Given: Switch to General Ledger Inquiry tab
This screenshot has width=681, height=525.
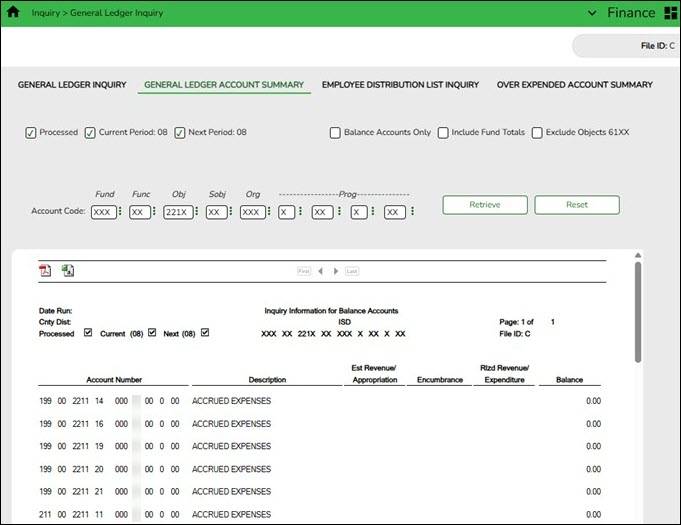Looking at the screenshot, I should (72, 85).
